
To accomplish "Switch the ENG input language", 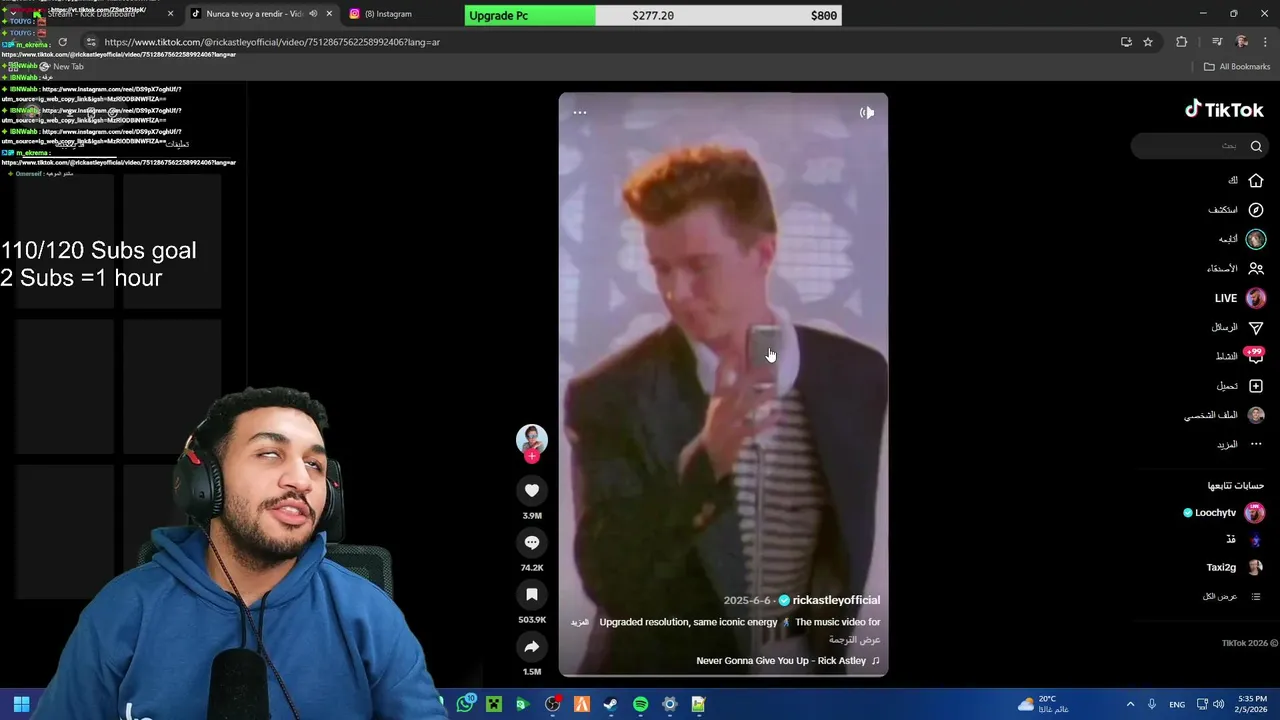I will tap(1177, 704).
